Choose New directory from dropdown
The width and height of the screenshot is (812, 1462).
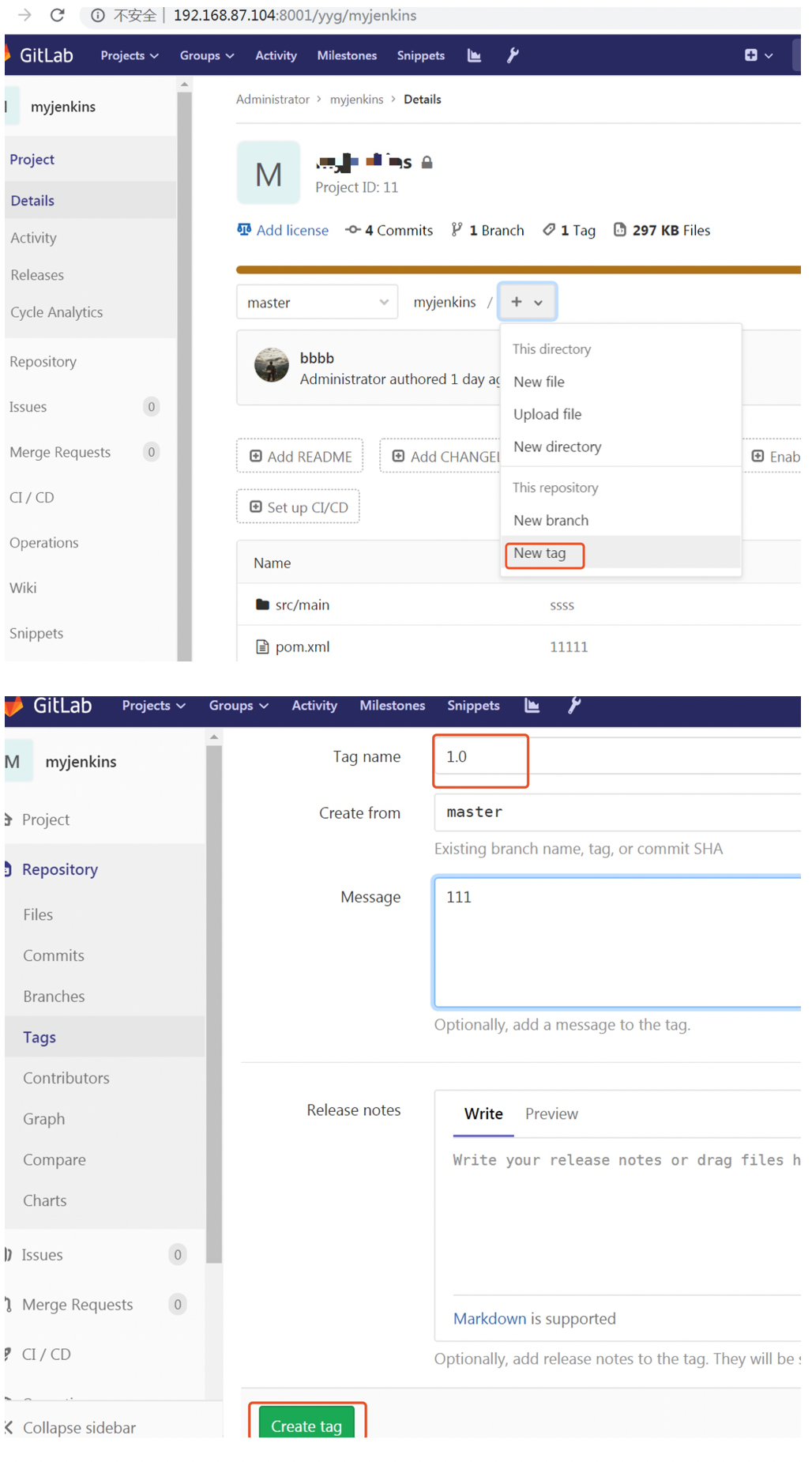coord(621,447)
